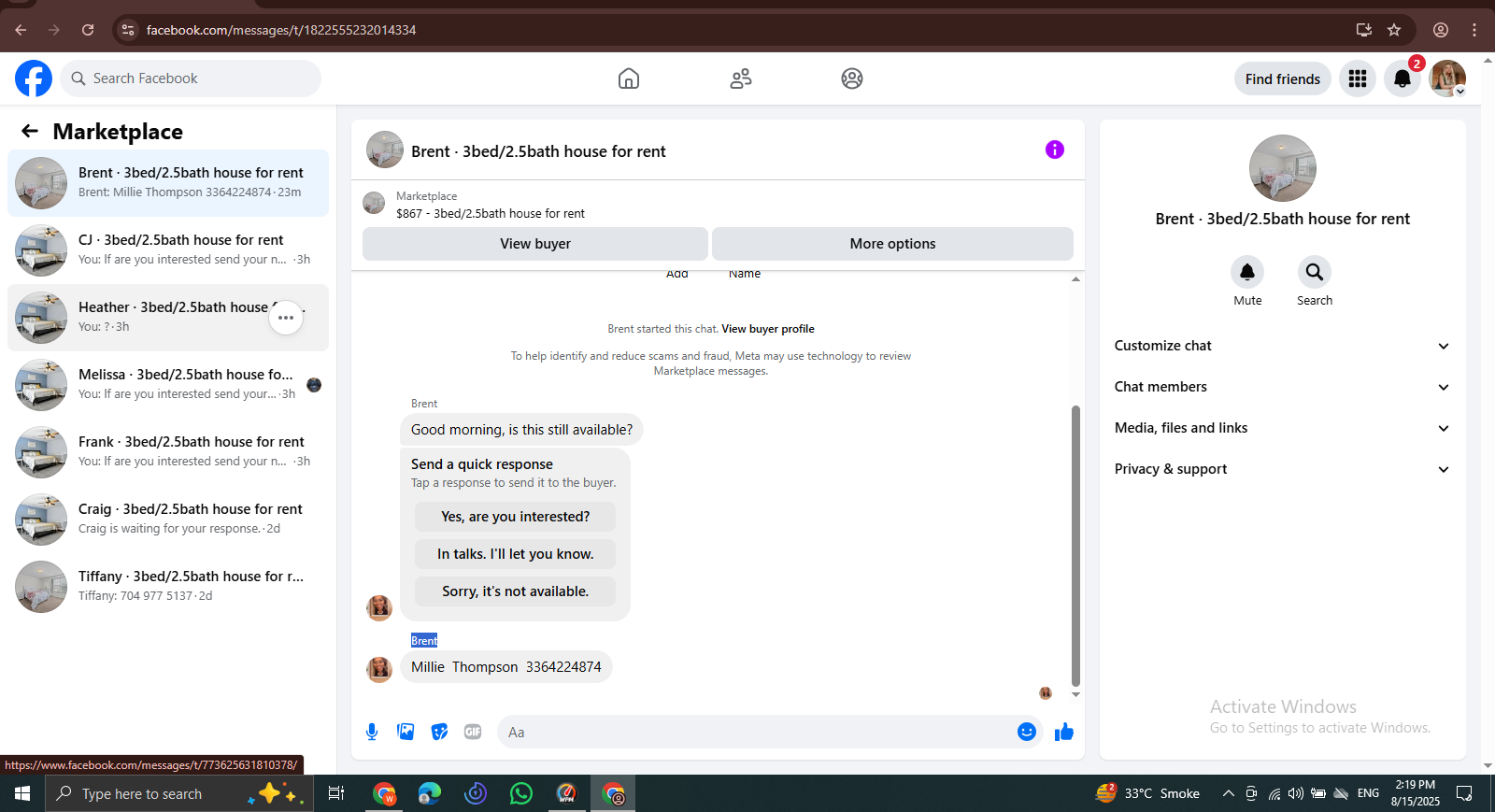Screen dimensions: 1495x812
Task: Click the Windows taskbar search box
Action: click(x=179, y=793)
